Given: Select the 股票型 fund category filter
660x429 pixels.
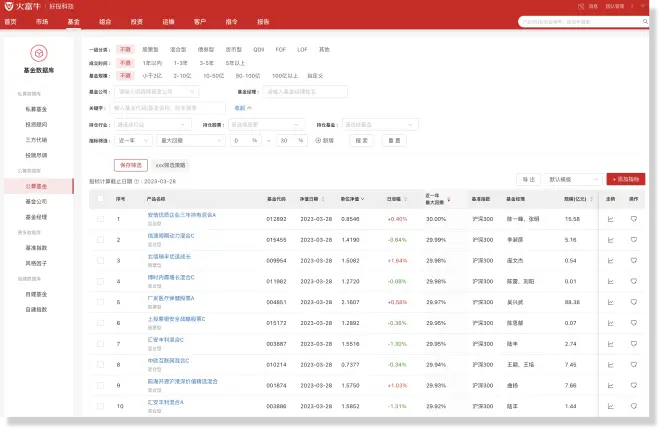Looking at the screenshot, I should click(150, 48).
